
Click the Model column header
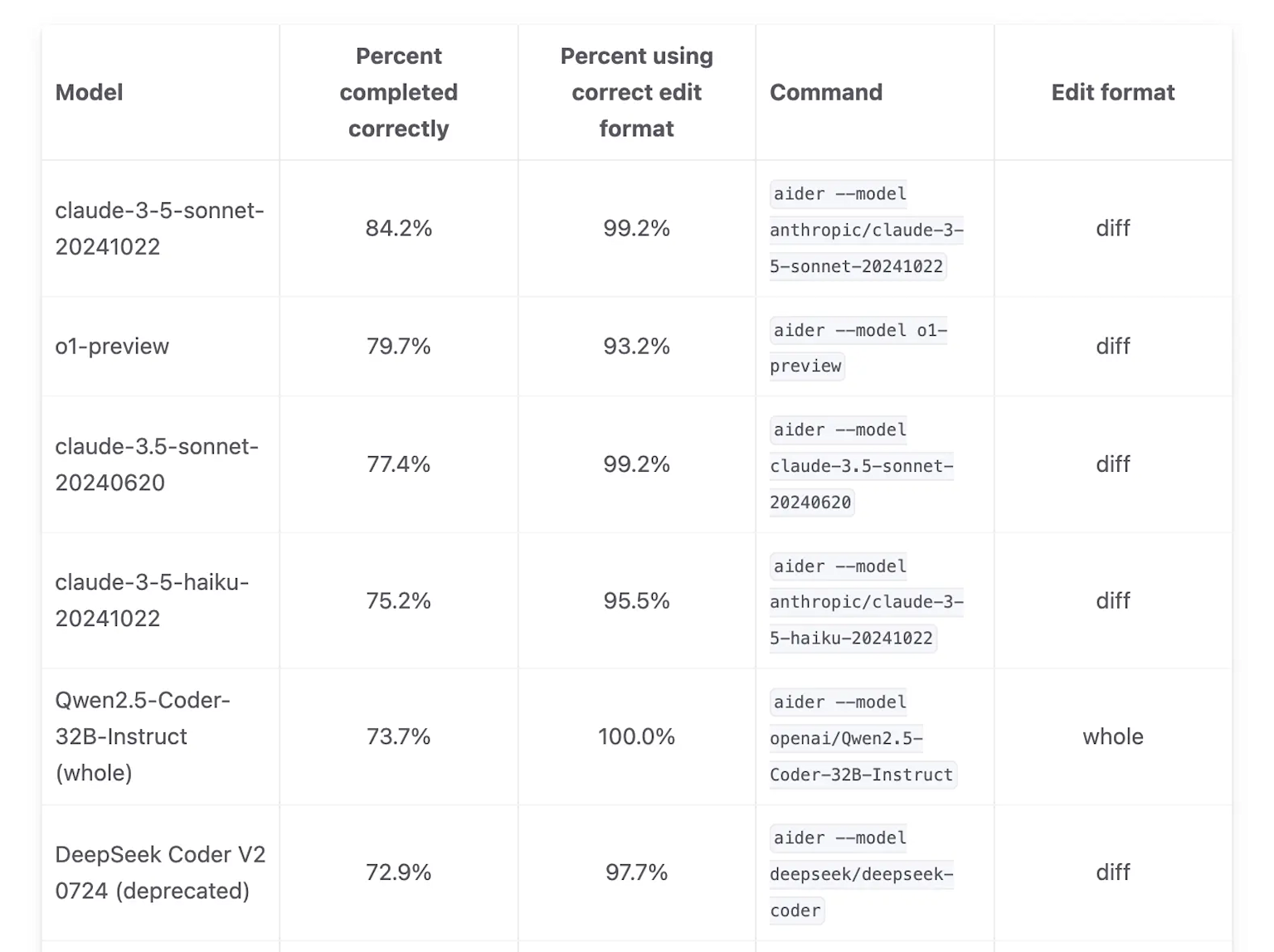[x=90, y=92]
